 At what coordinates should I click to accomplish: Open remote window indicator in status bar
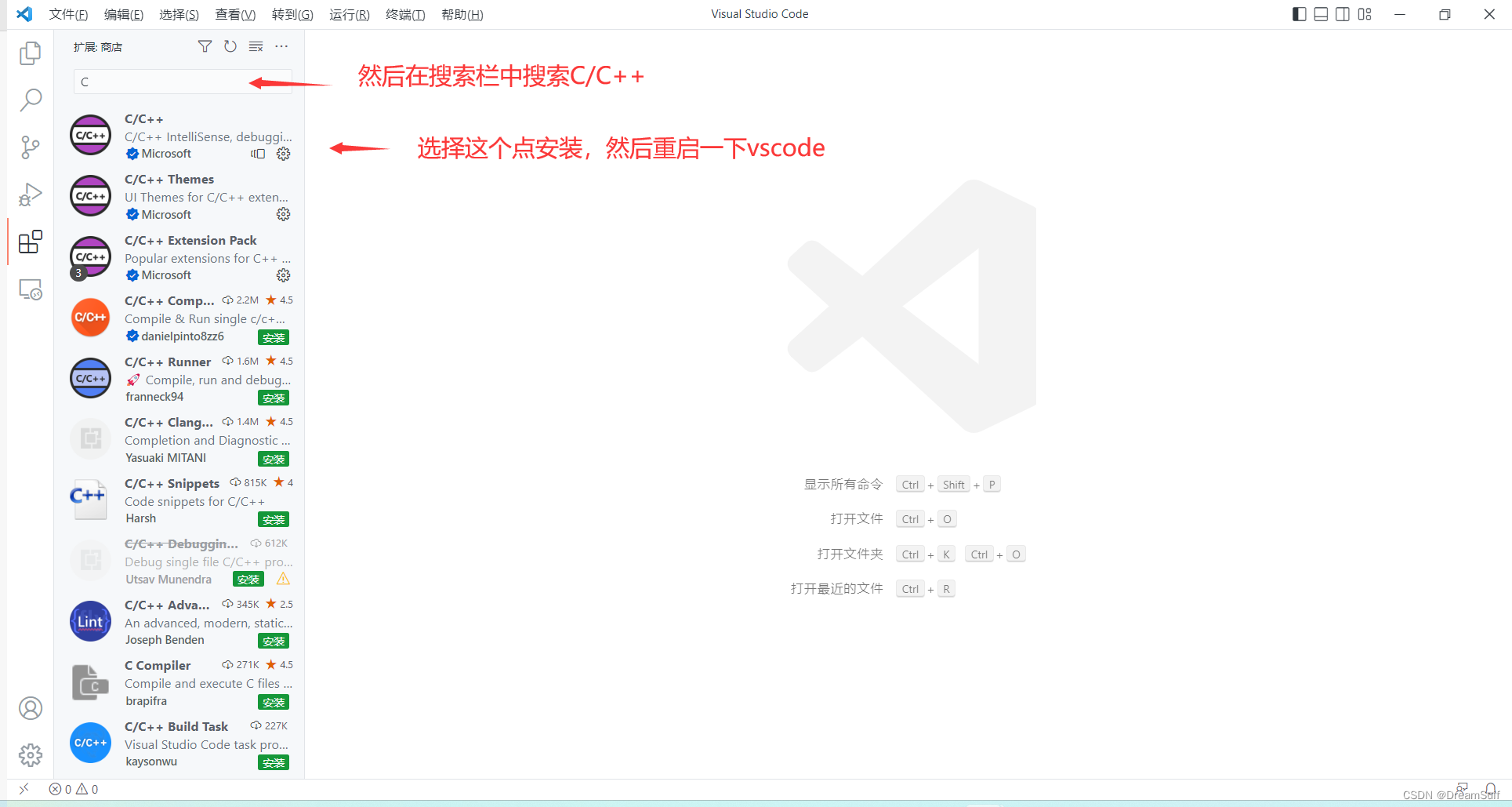[24, 789]
